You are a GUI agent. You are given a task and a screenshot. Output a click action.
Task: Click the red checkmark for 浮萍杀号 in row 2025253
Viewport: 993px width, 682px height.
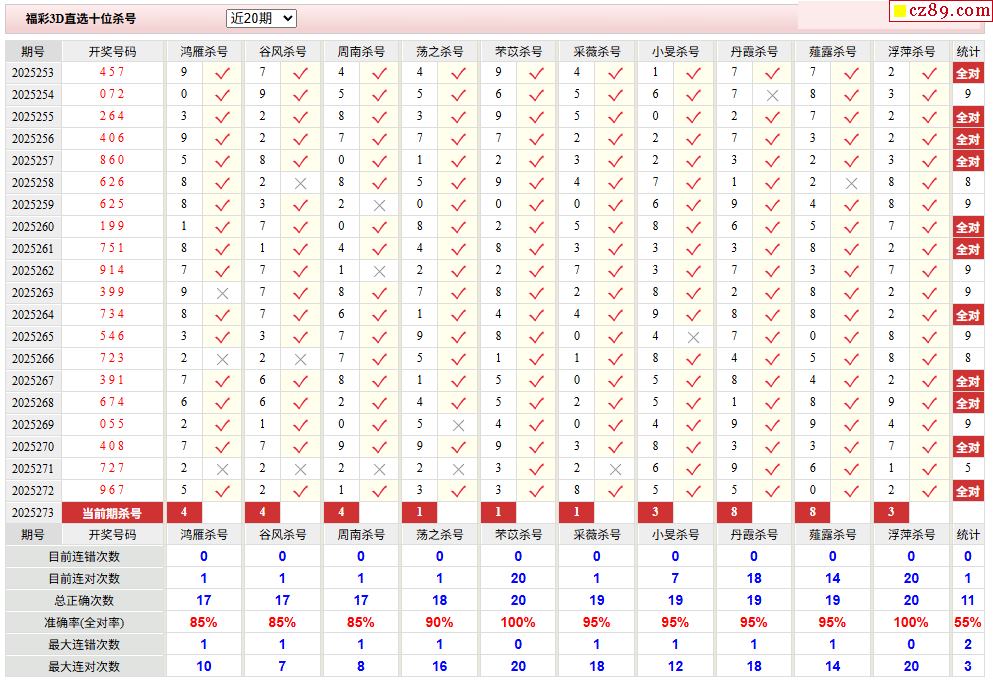coord(929,73)
